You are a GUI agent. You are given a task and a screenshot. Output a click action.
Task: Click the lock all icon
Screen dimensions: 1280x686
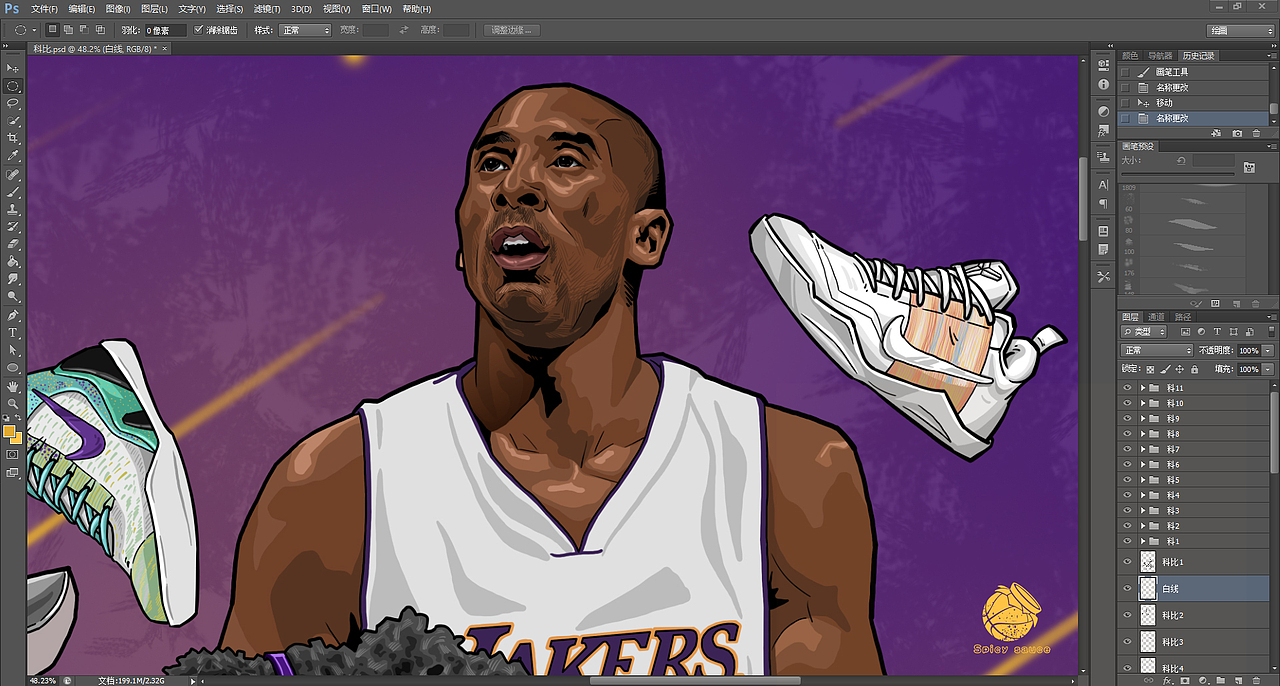pyautogui.click(x=1195, y=369)
